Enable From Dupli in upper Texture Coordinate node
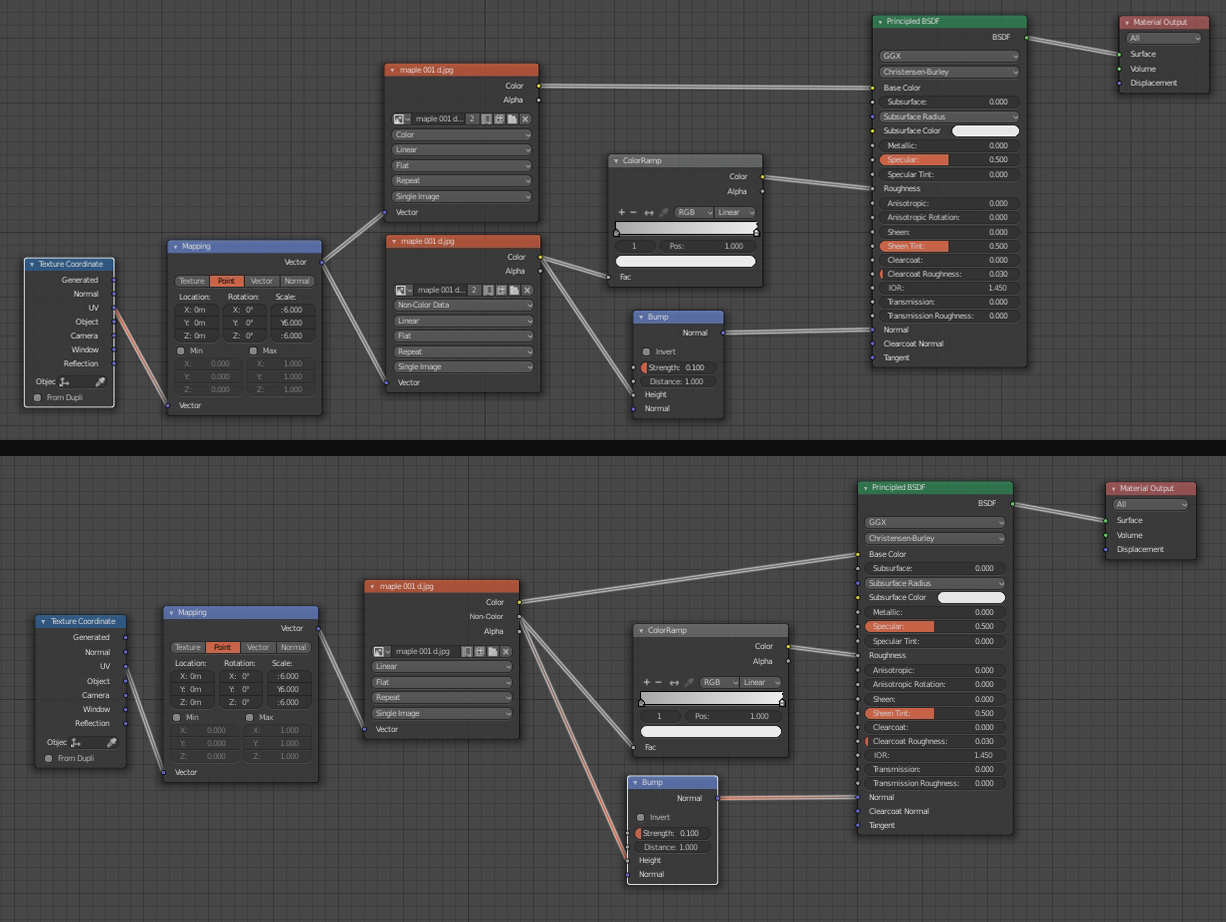This screenshot has height=922, width=1226. (38, 397)
